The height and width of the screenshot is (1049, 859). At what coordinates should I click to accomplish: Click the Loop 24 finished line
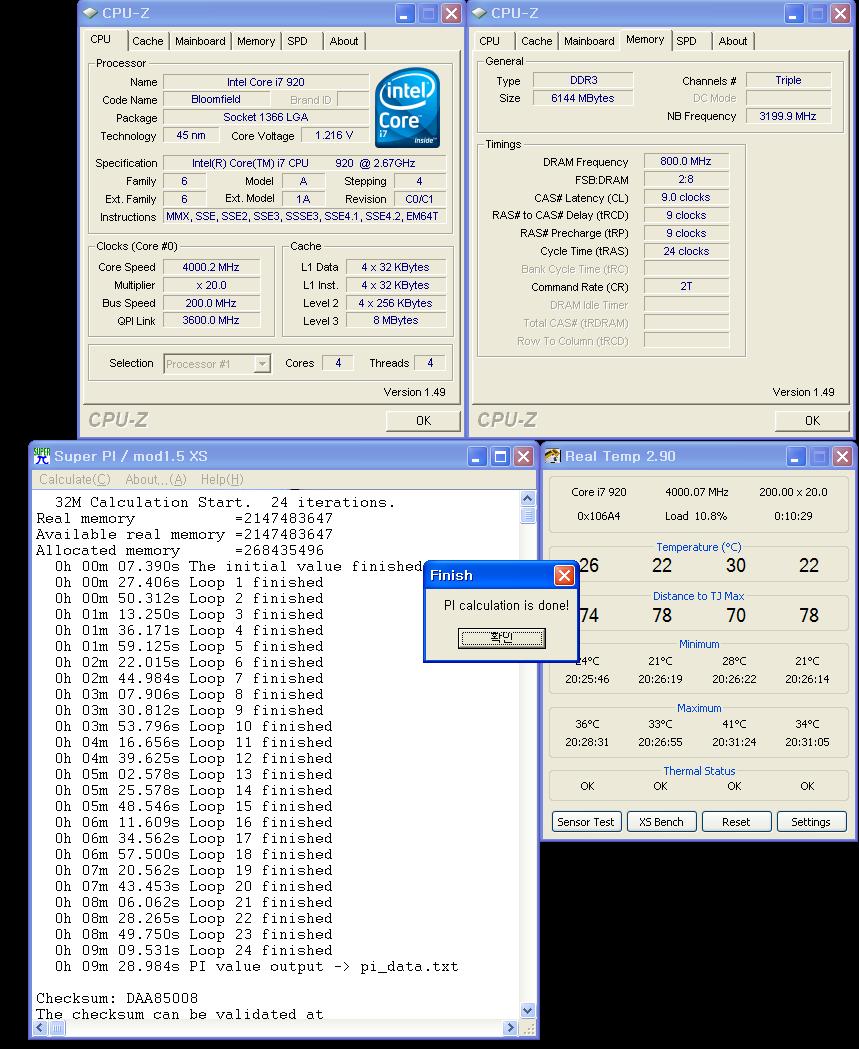(193, 951)
